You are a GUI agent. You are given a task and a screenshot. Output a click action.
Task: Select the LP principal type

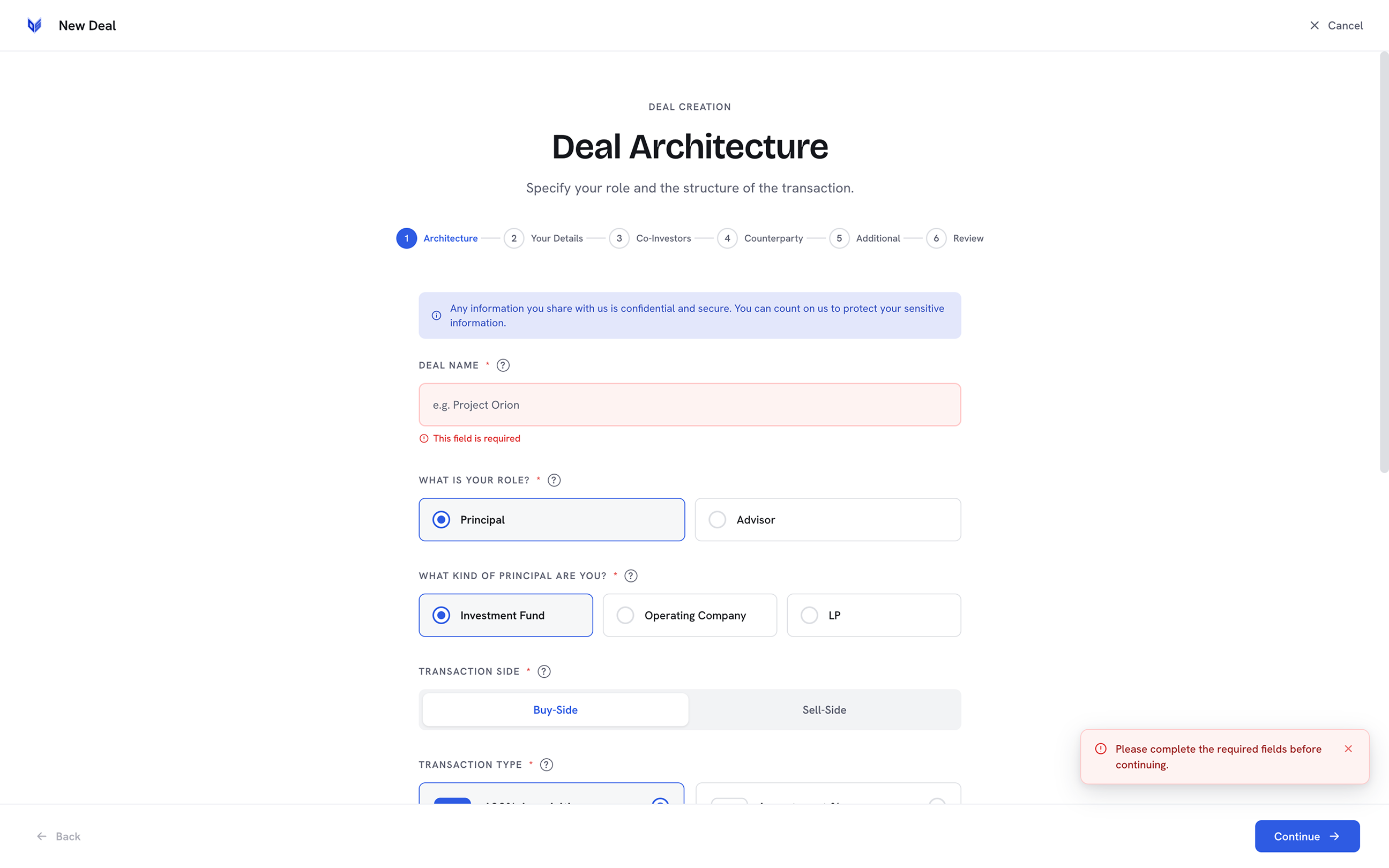click(x=873, y=616)
